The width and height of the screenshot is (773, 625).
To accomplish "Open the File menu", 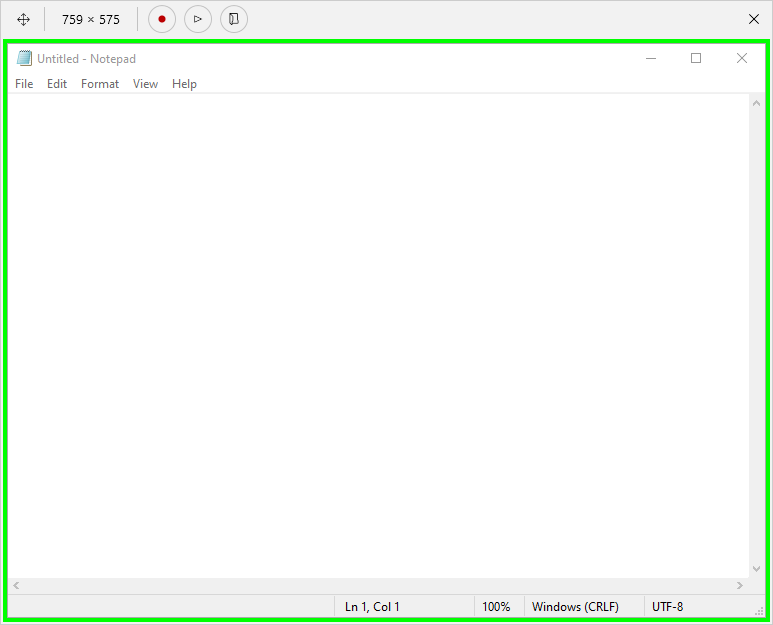I will coord(24,84).
